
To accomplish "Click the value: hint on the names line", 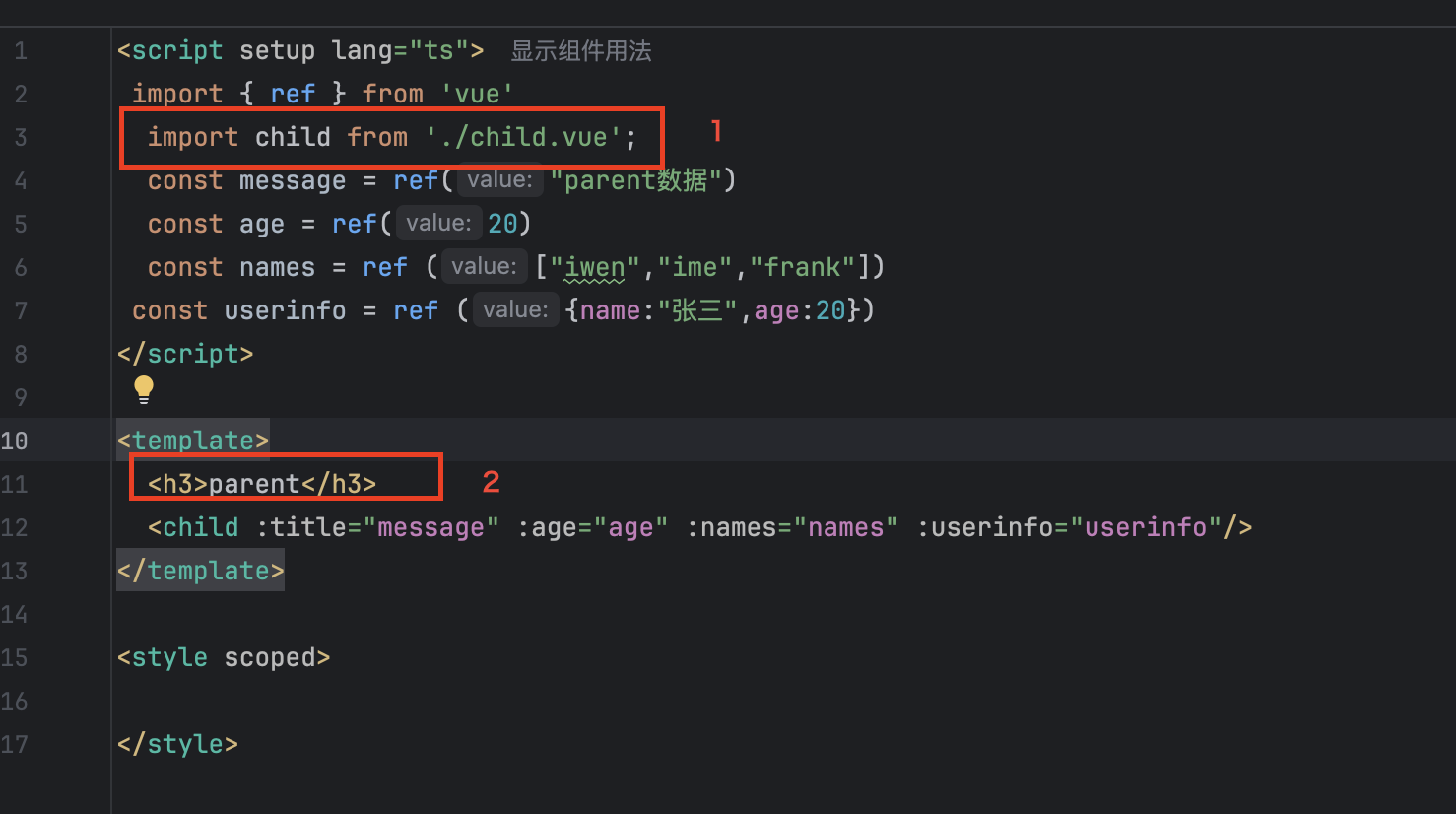I will coord(484,267).
